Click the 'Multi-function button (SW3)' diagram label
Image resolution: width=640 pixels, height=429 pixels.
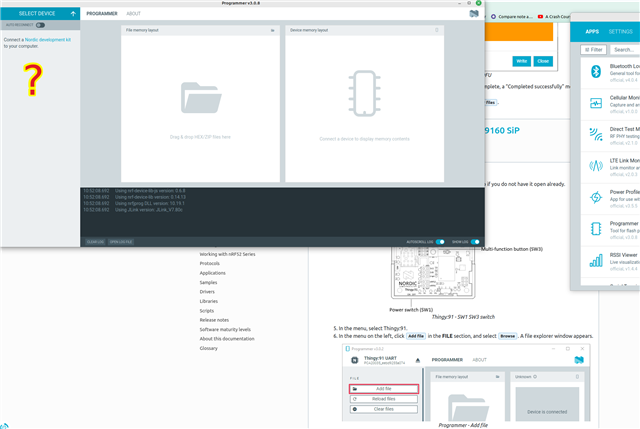pos(512,249)
